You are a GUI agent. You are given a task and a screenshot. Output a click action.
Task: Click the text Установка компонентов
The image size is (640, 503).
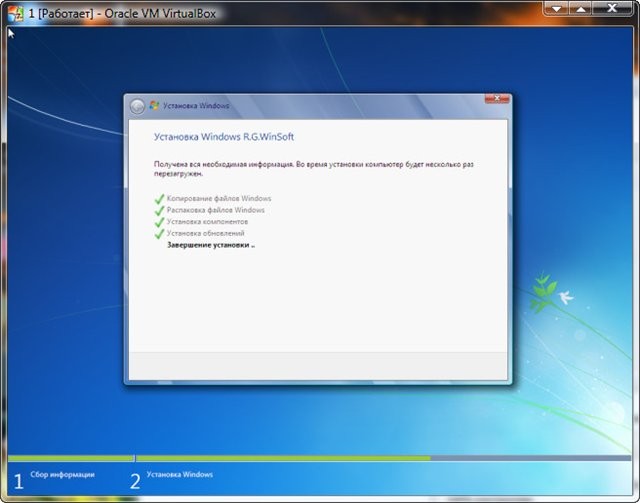point(207,222)
